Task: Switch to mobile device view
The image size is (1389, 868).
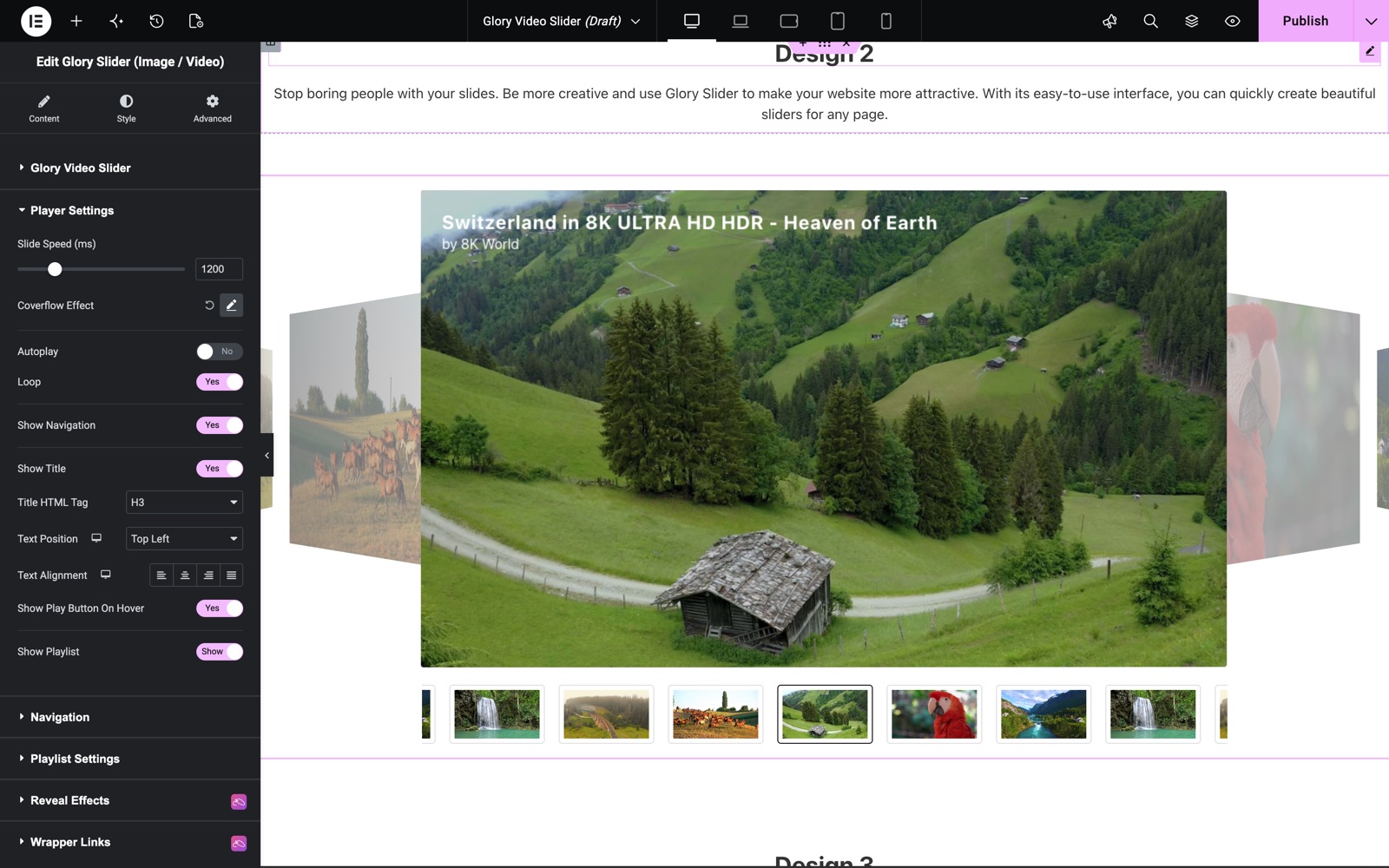Action: tap(886, 21)
